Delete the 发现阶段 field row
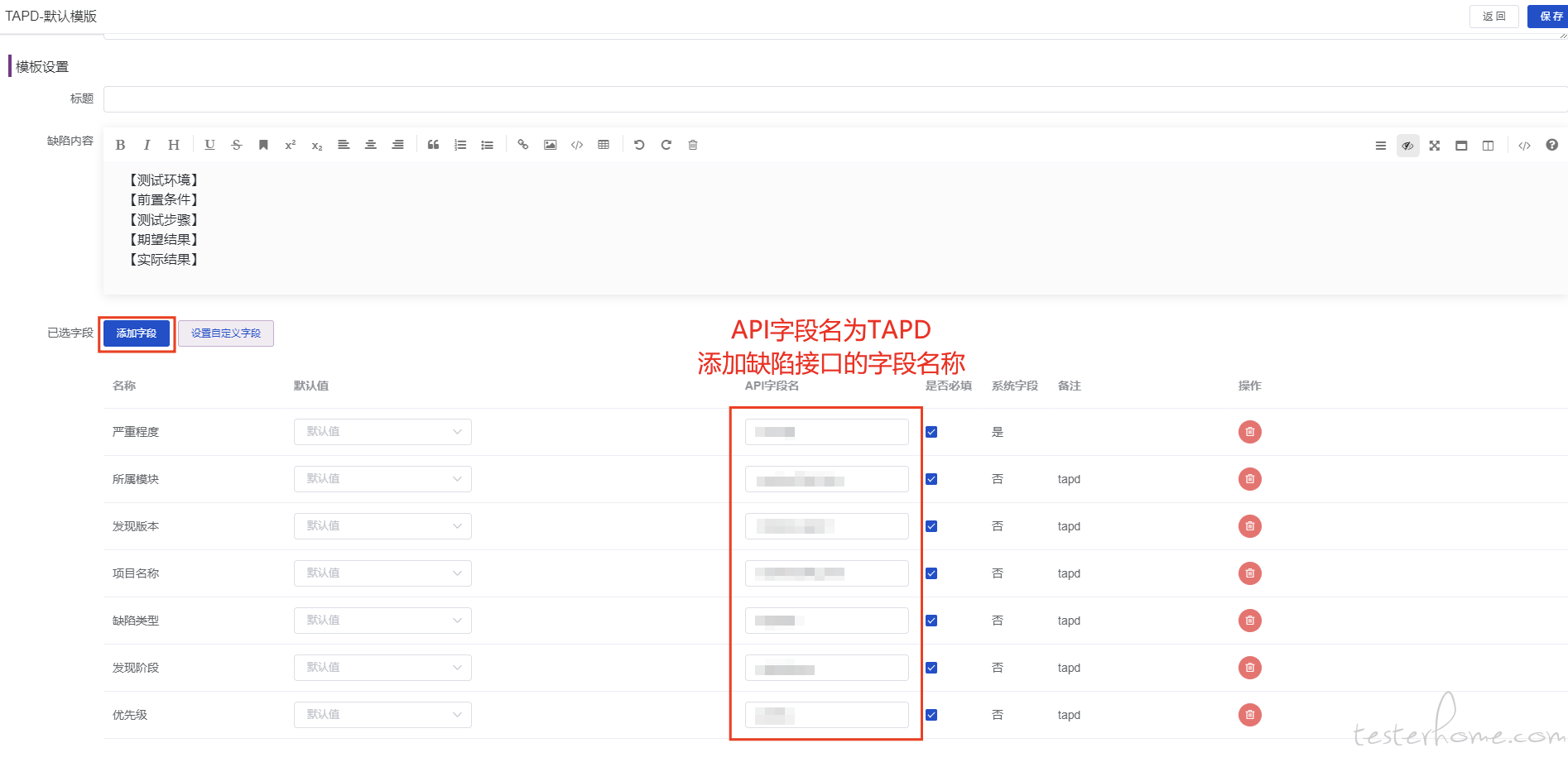The image size is (1568, 767). point(1250,668)
